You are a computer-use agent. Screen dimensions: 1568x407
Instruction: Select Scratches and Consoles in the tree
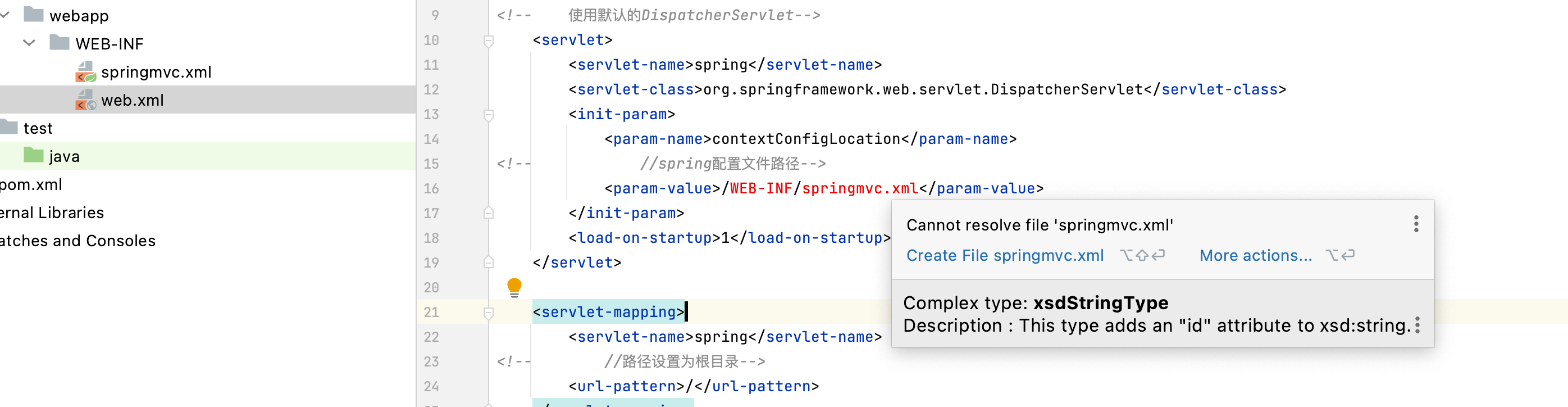(x=78, y=241)
